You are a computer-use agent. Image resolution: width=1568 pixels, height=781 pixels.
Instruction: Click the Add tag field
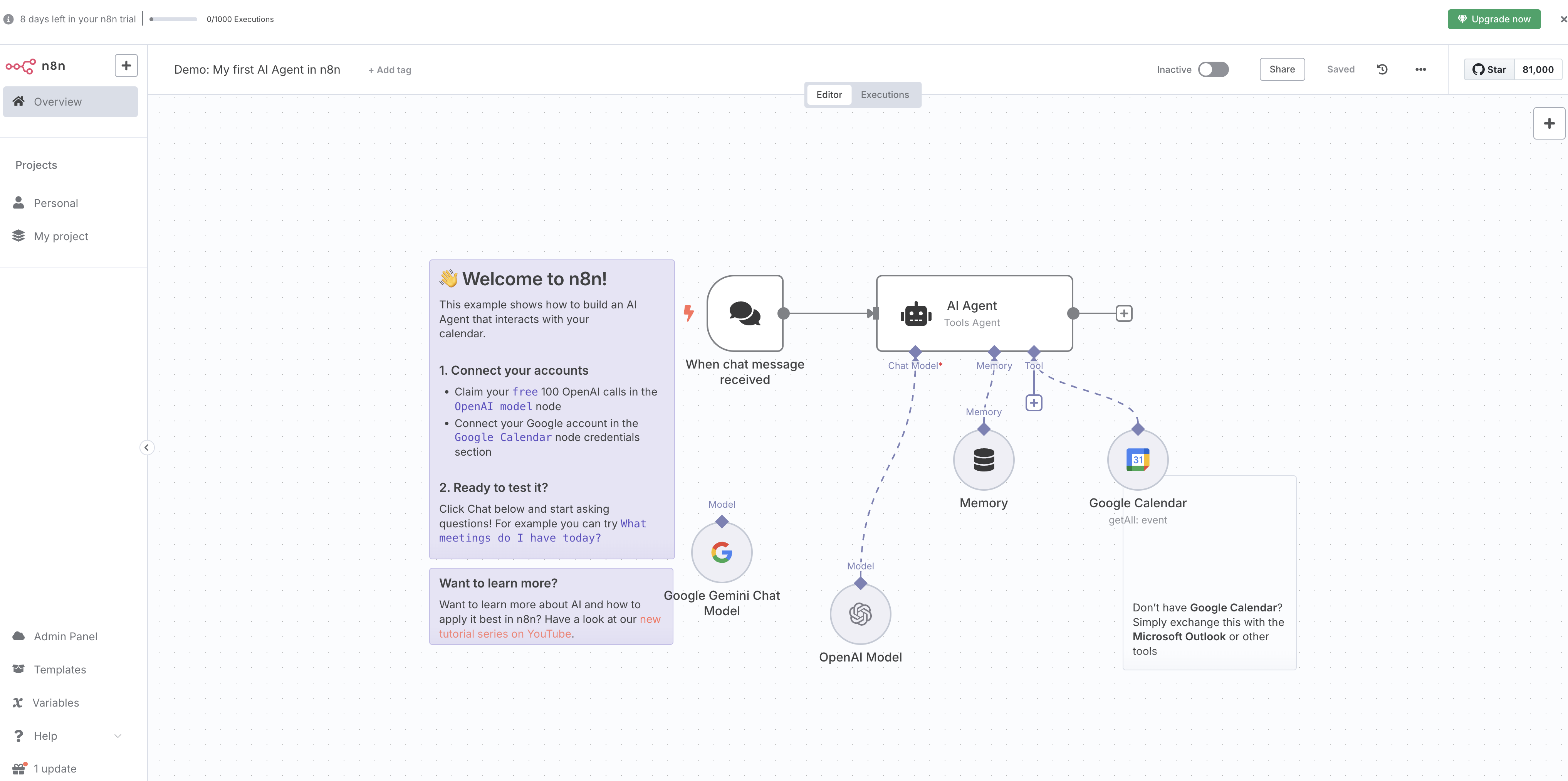pos(389,70)
